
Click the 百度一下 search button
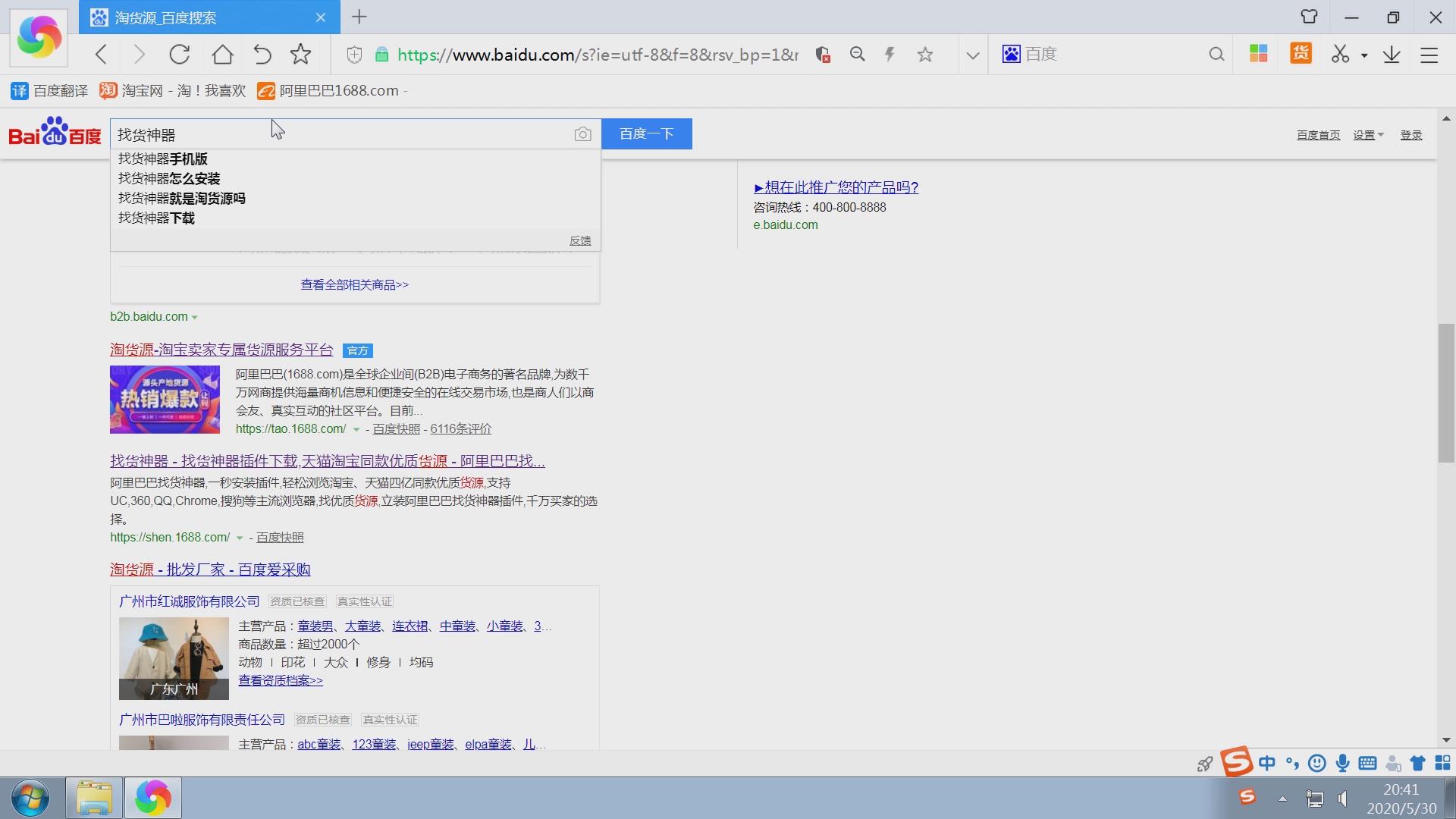pos(646,134)
